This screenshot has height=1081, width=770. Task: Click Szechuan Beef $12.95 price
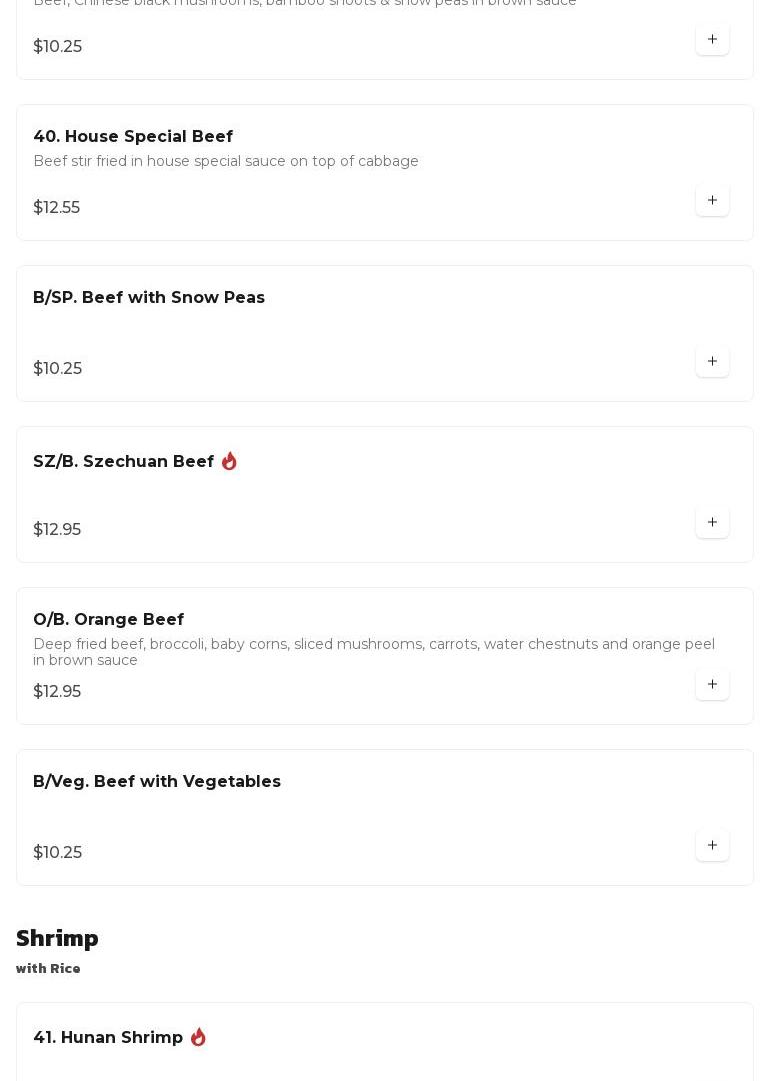pos(57,530)
